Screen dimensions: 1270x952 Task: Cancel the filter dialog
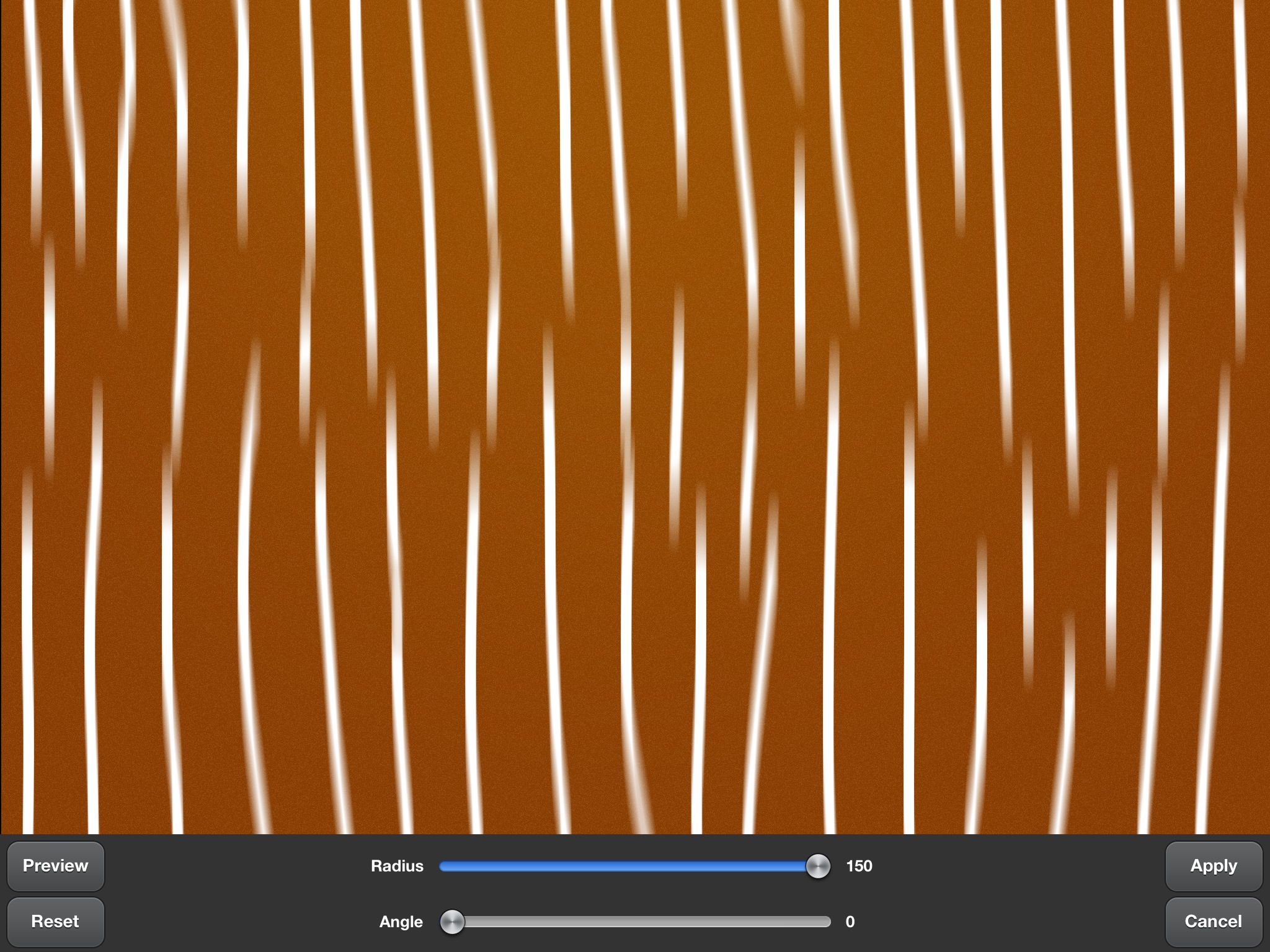coord(1214,922)
